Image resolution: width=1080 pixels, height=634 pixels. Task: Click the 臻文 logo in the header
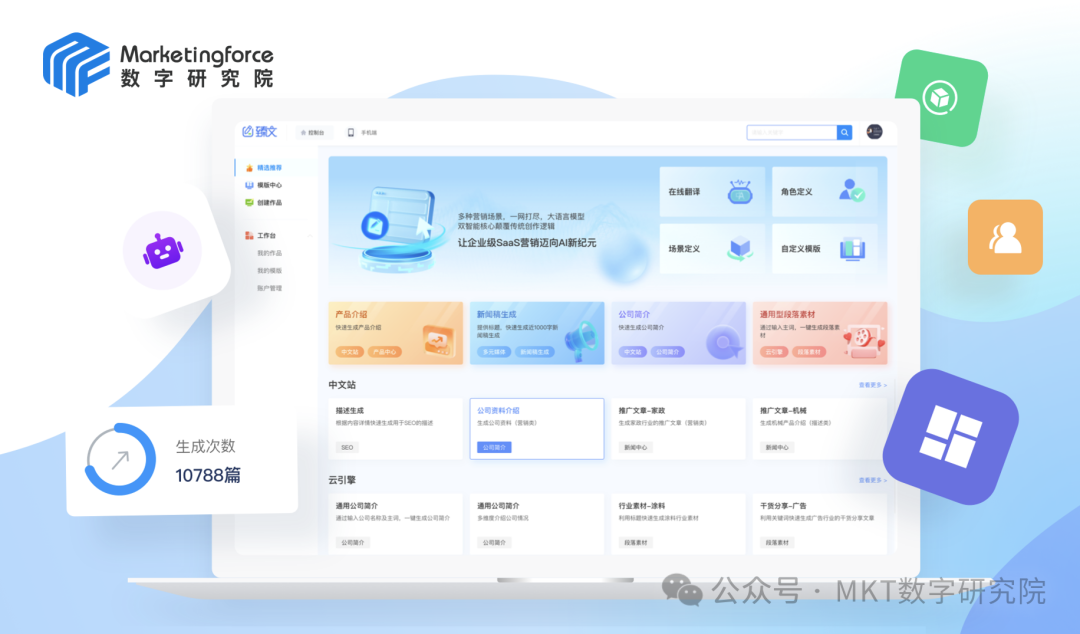pyautogui.click(x=259, y=132)
